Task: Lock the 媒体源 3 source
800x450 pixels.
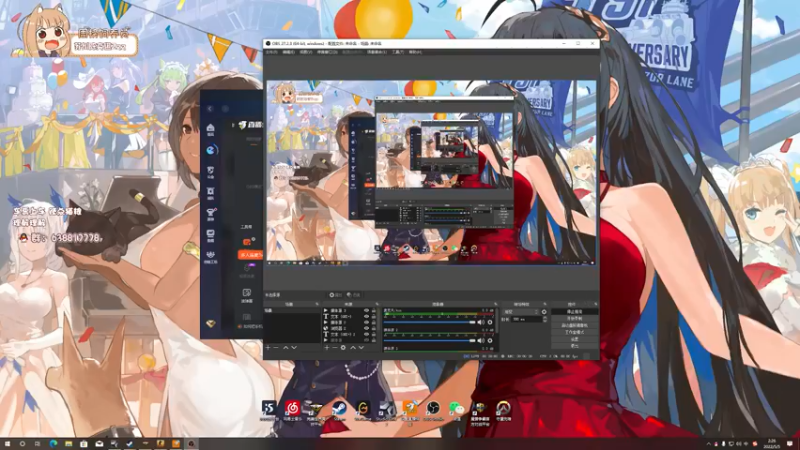Action: pos(374,310)
